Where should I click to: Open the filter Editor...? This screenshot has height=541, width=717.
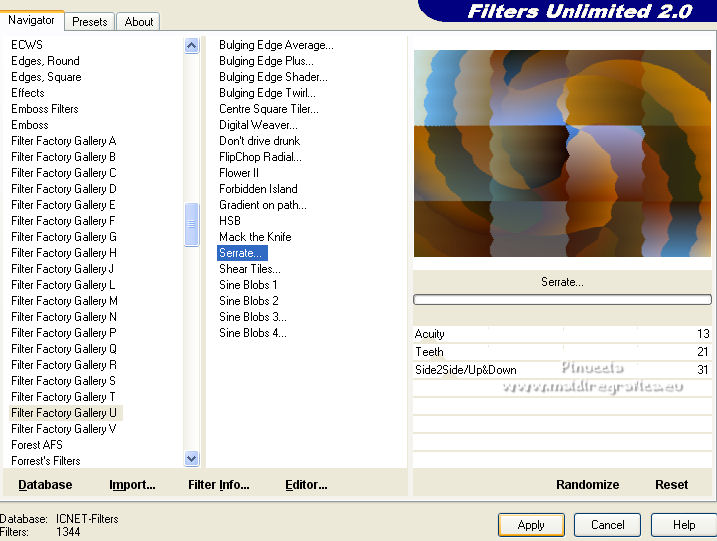click(x=306, y=484)
